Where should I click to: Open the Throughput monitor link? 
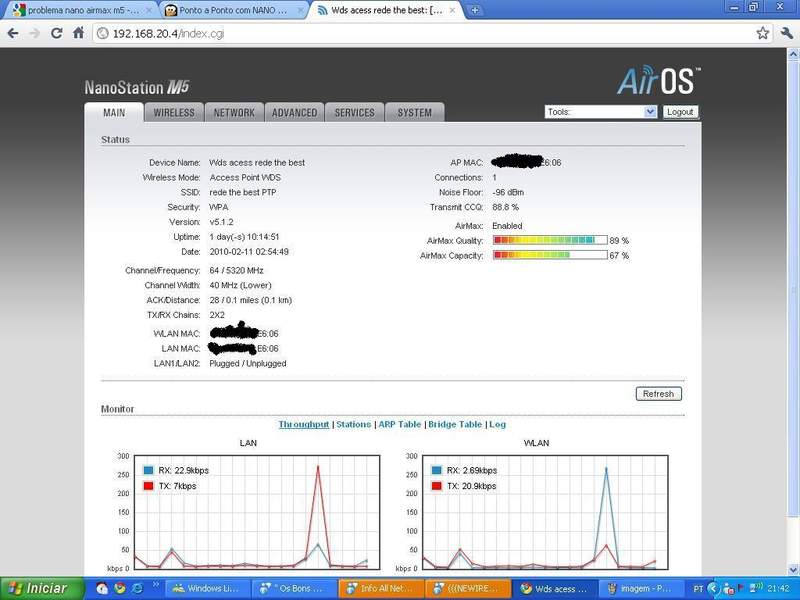click(304, 424)
